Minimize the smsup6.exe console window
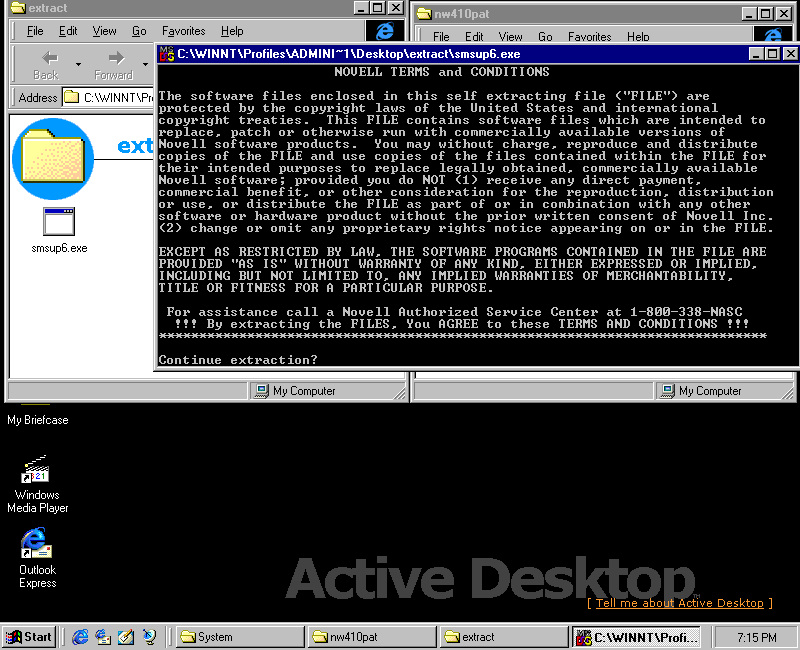 pos(757,54)
